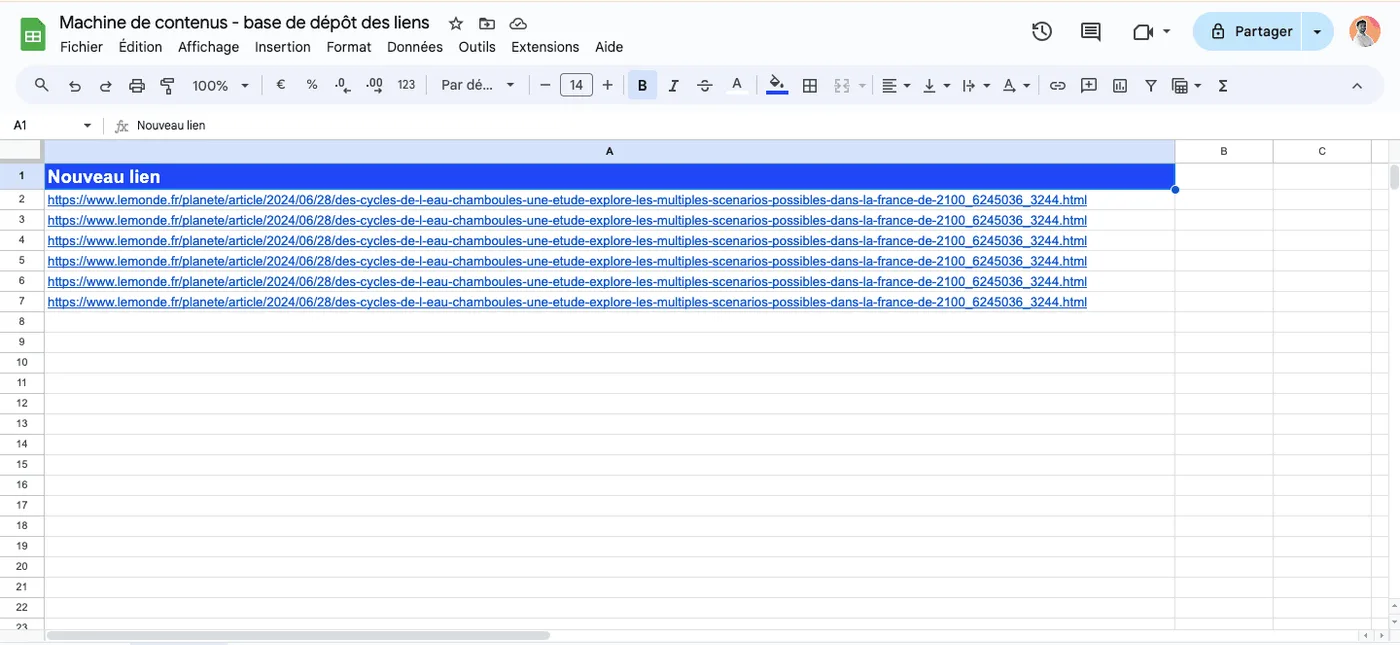Open the Extensions menu

(545, 47)
